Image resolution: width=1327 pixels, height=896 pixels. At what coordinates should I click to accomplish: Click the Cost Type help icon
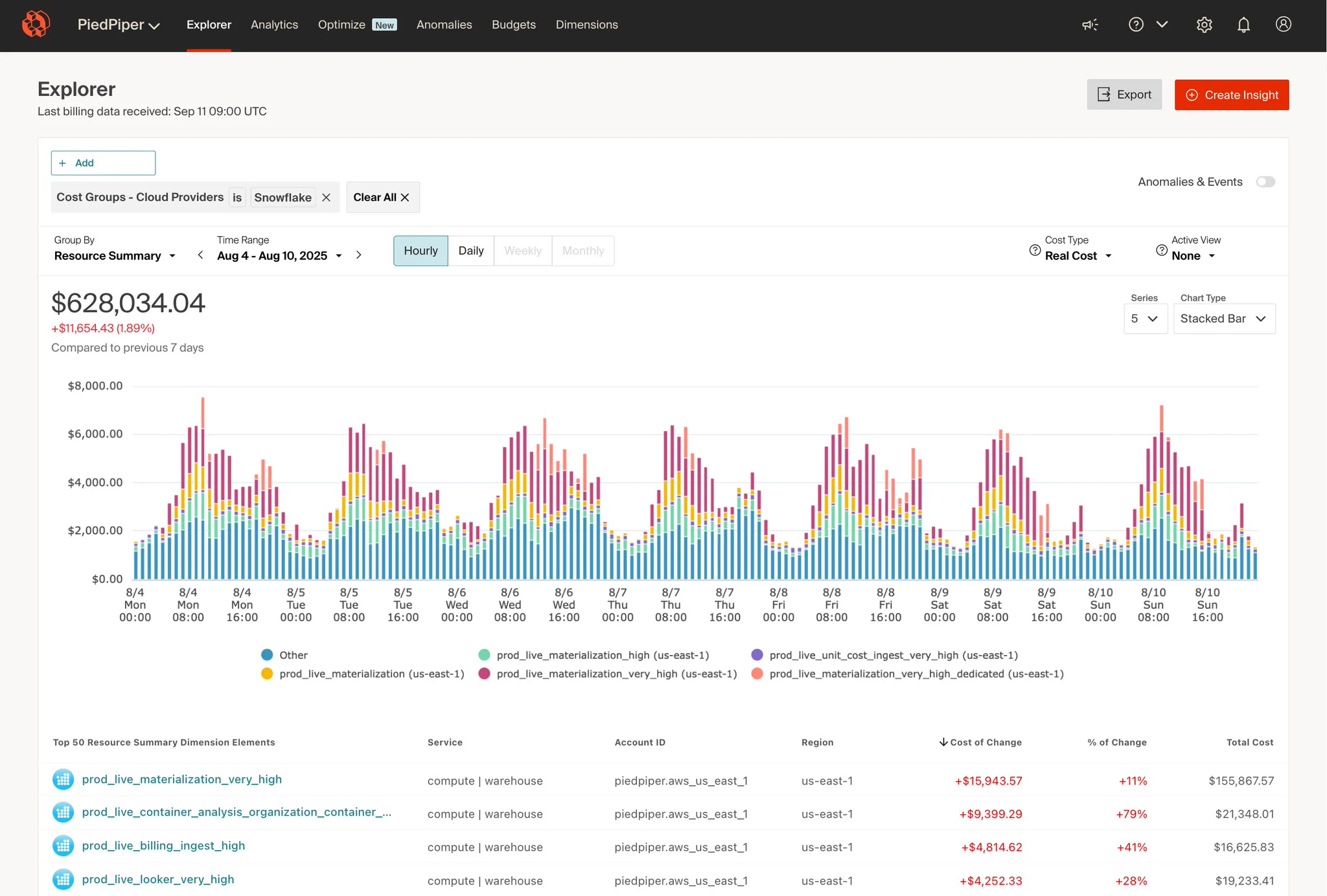pos(1035,251)
